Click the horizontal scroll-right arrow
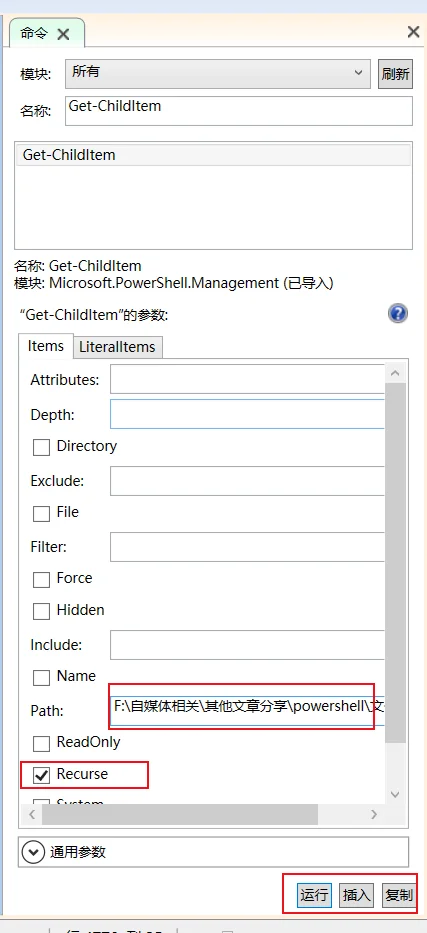Image resolution: width=427 pixels, height=933 pixels. coord(374,814)
